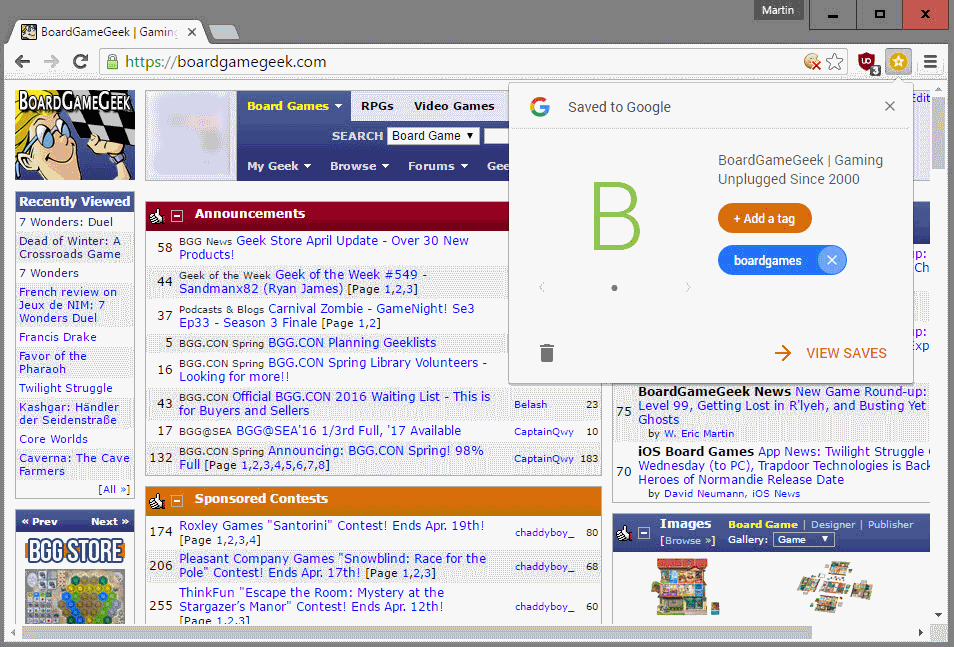
Task: Close the BoardGameGeek browser tab
Action: (192, 32)
